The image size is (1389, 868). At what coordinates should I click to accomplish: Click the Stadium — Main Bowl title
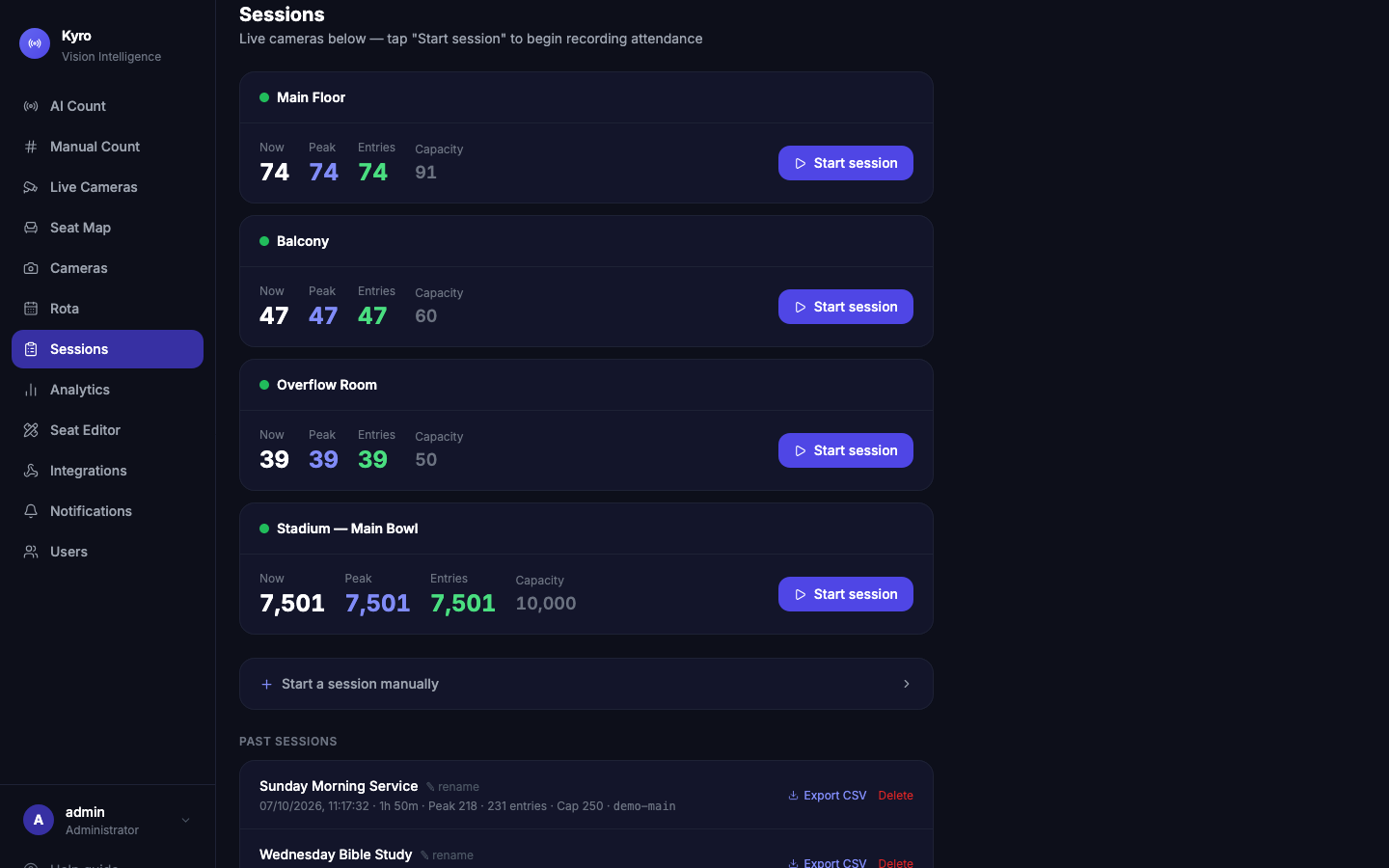(347, 529)
